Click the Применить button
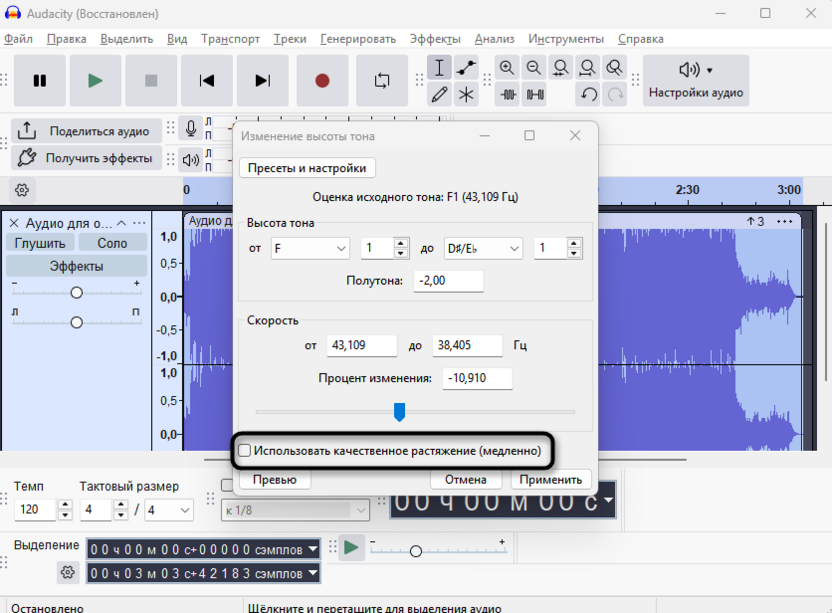The height and width of the screenshot is (613, 832). pos(551,479)
